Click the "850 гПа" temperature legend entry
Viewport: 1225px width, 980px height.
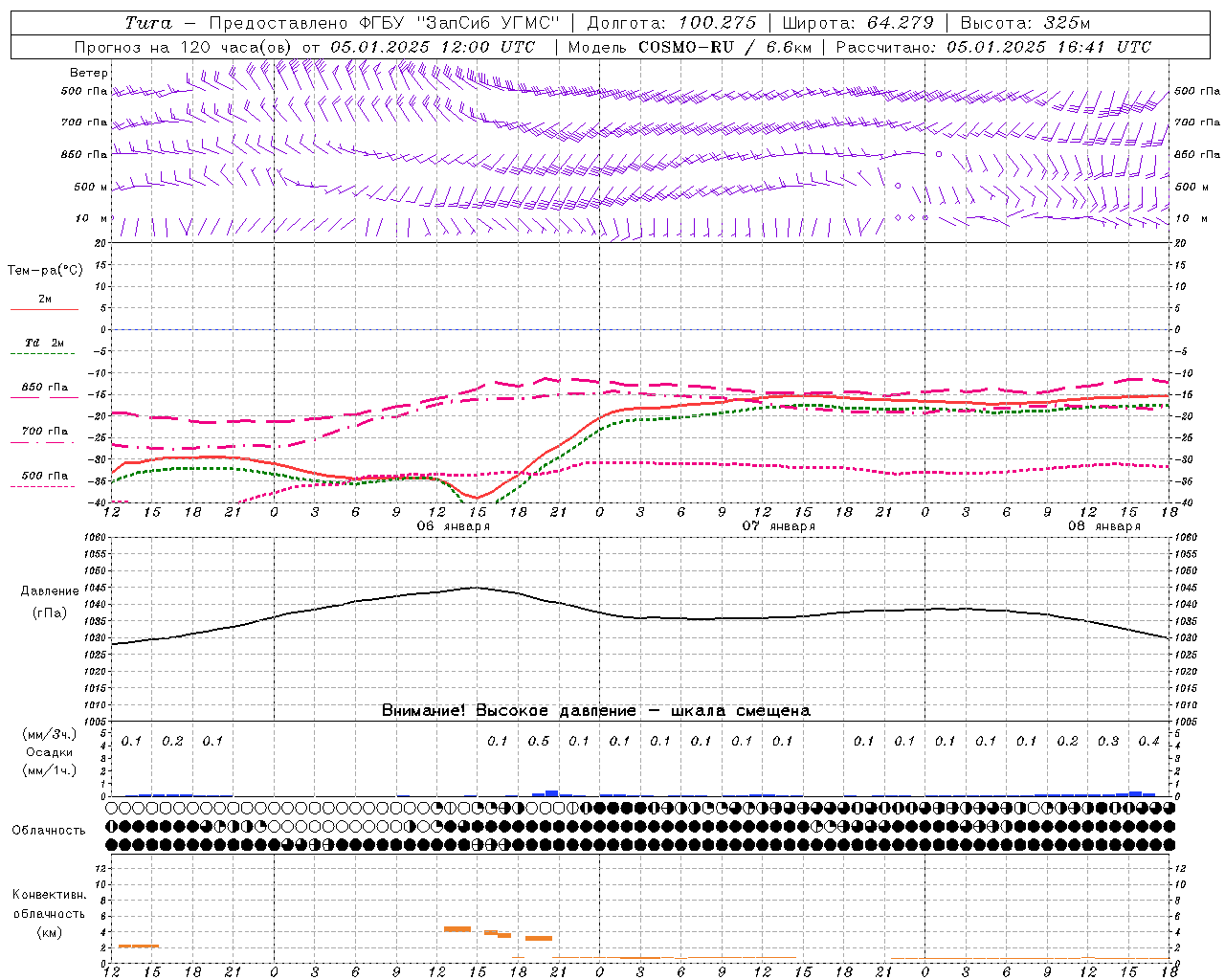tap(44, 388)
